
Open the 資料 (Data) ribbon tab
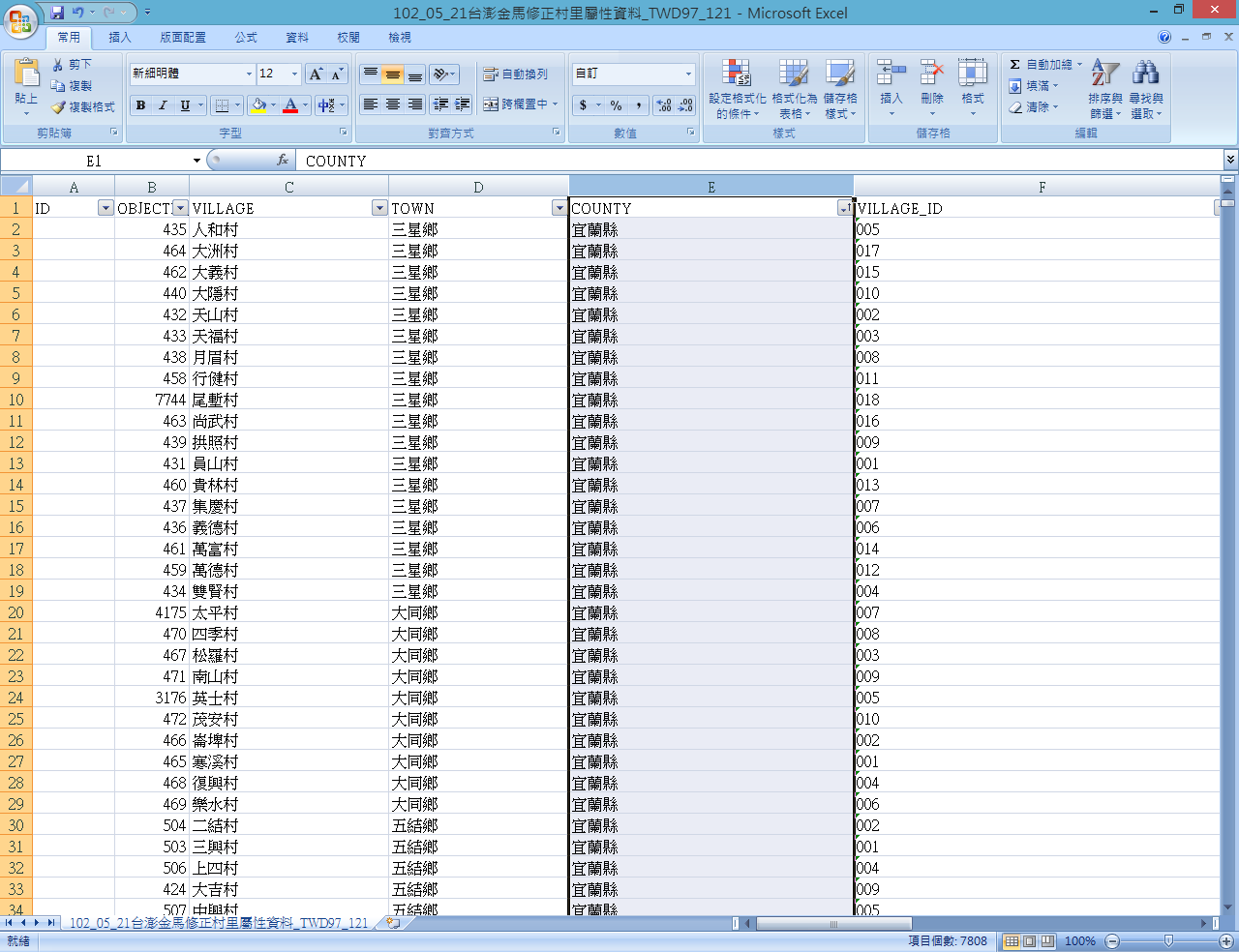tap(297, 38)
